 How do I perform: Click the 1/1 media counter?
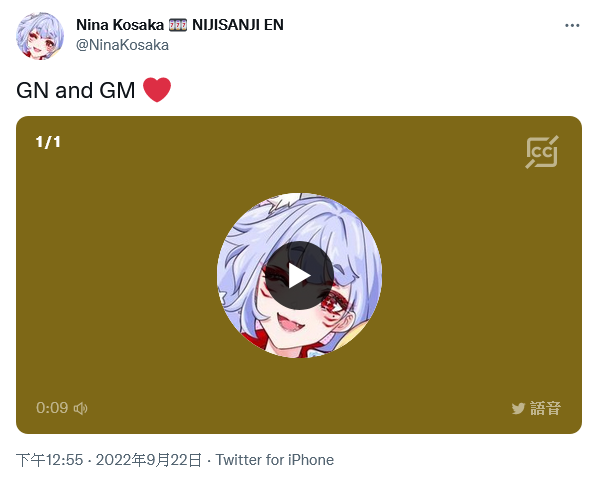(x=48, y=142)
